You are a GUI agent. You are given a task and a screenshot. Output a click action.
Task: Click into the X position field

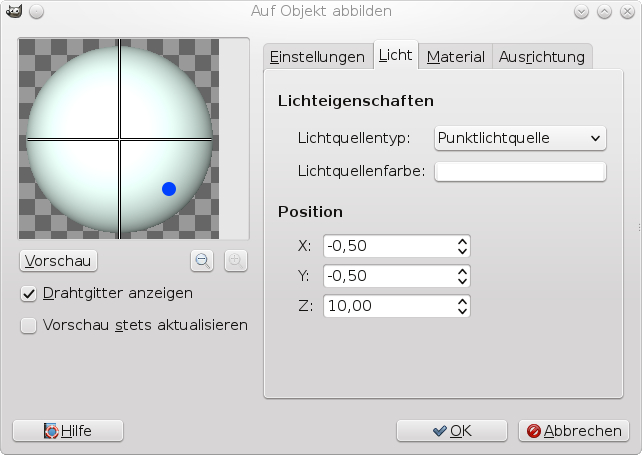pos(389,246)
